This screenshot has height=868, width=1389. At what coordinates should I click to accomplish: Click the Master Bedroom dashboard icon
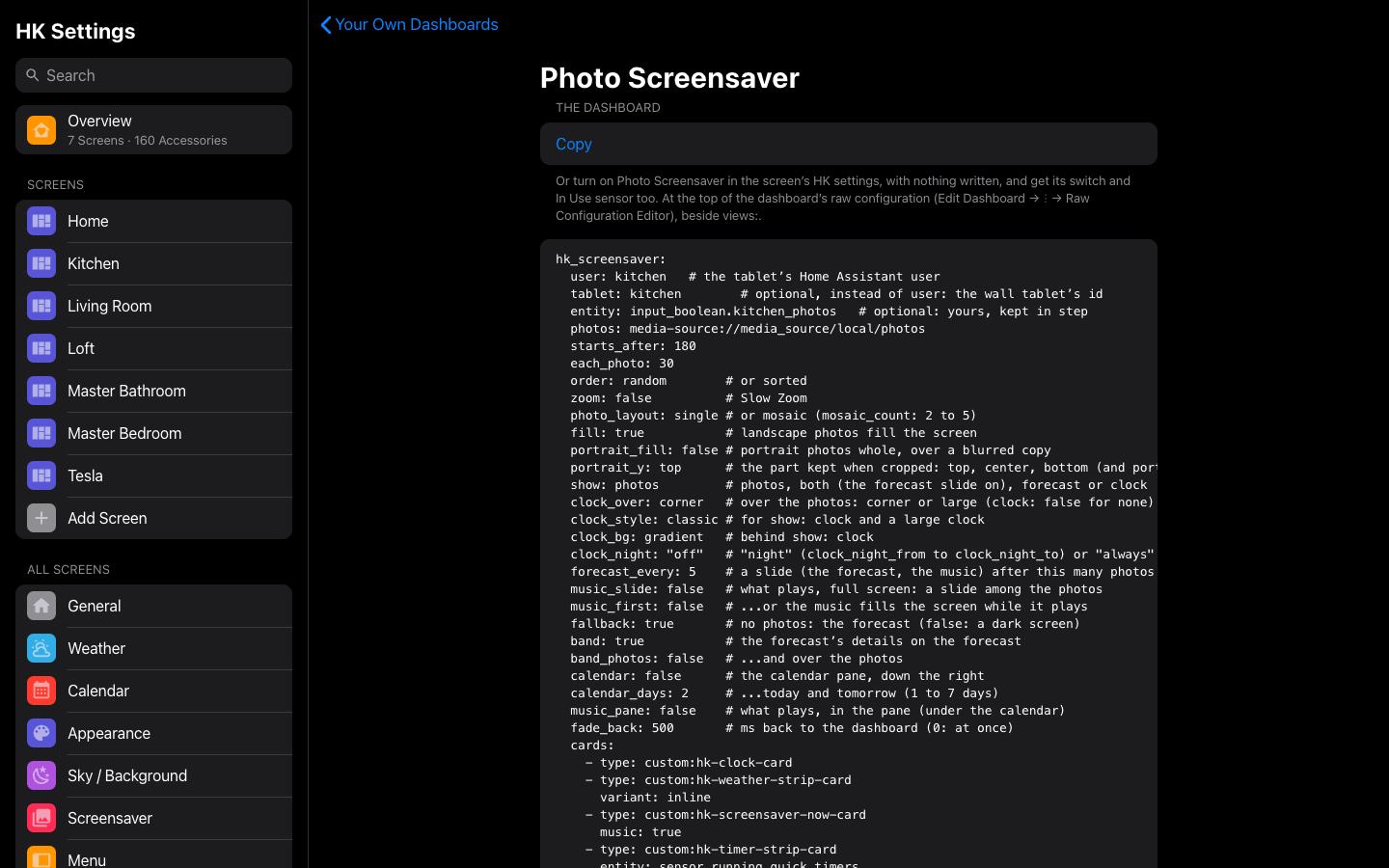pyautogui.click(x=41, y=433)
